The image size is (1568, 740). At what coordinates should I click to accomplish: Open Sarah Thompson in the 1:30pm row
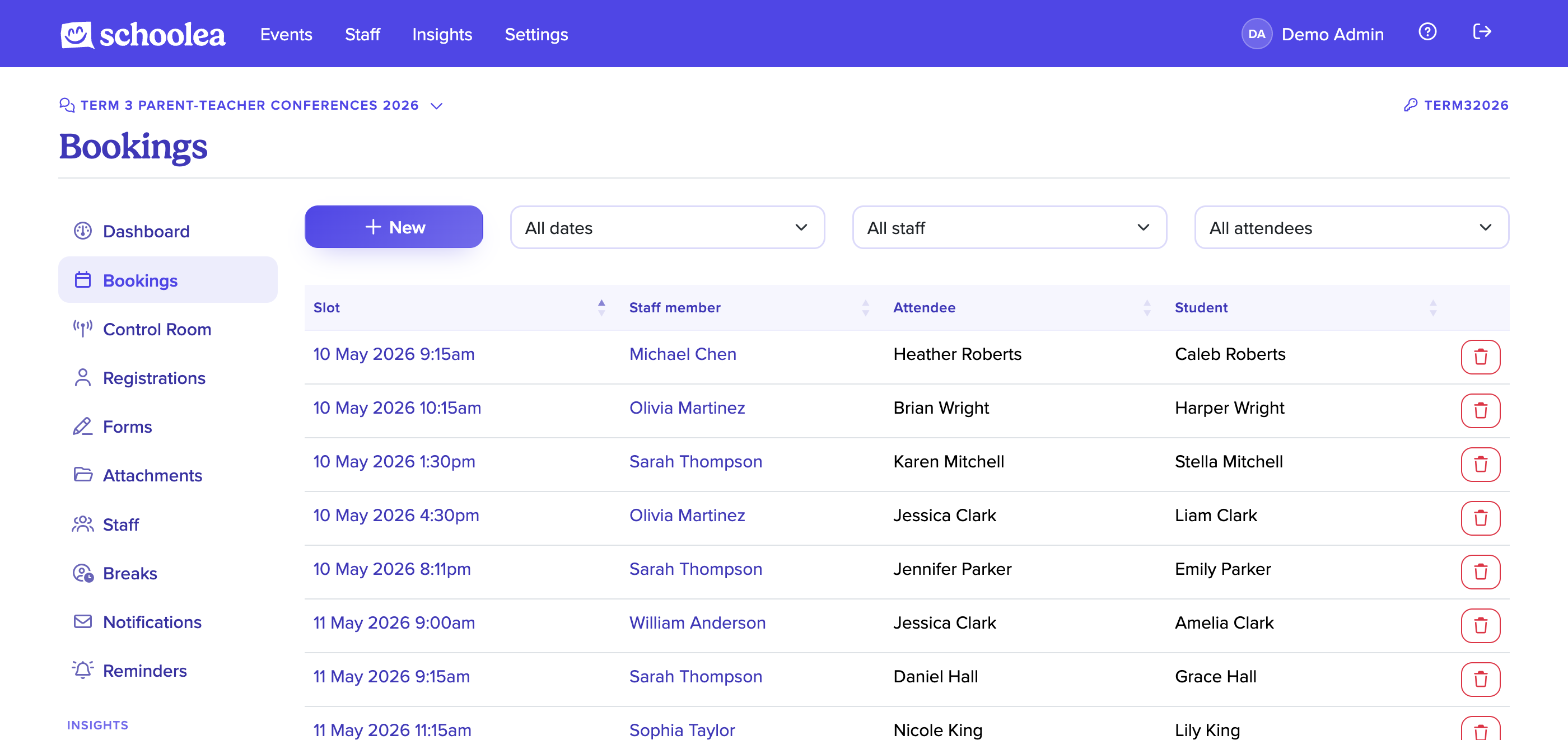point(695,462)
